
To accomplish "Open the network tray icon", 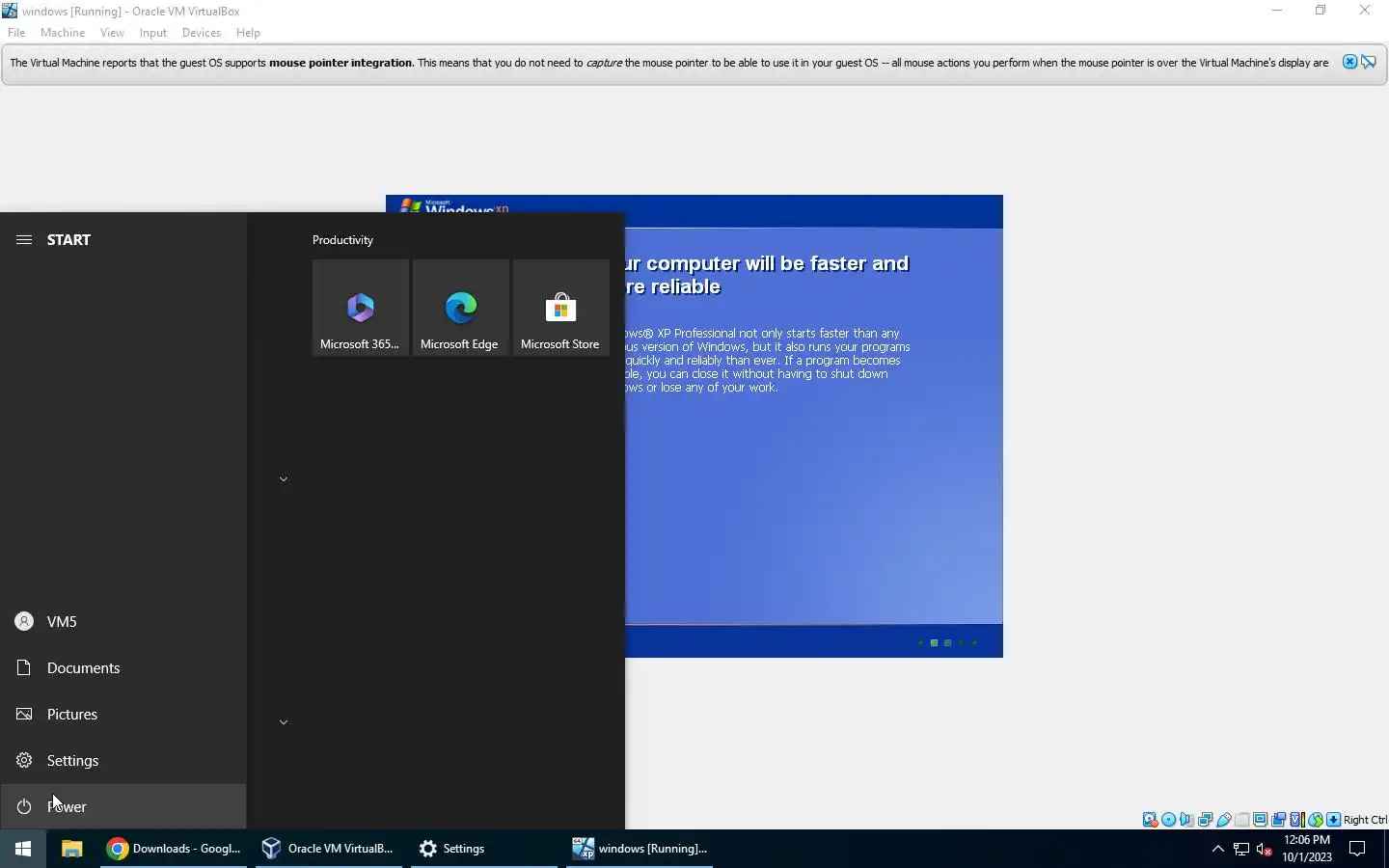I will click(x=1241, y=849).
